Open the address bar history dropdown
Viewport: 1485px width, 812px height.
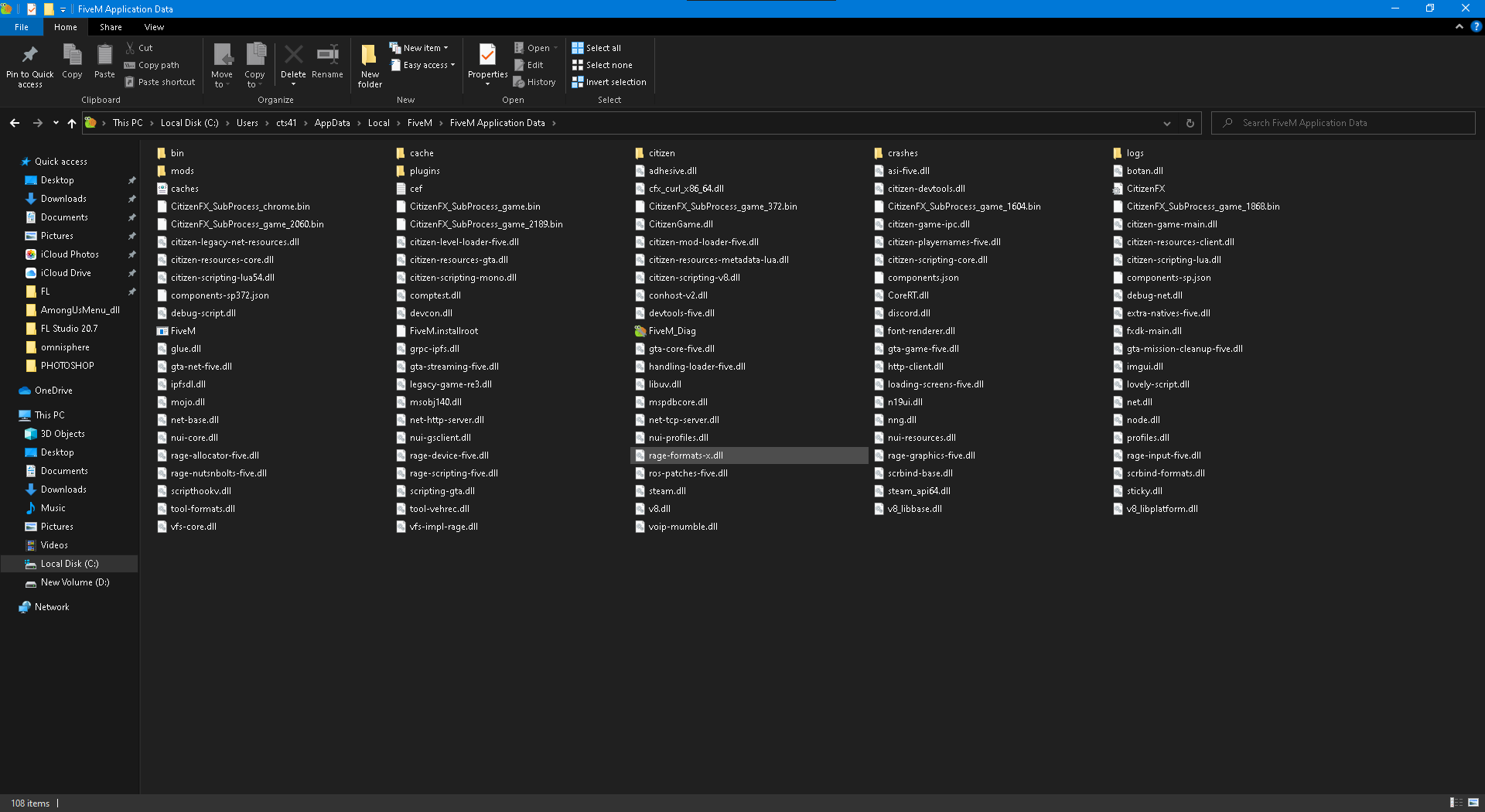tap(1166, 123)
